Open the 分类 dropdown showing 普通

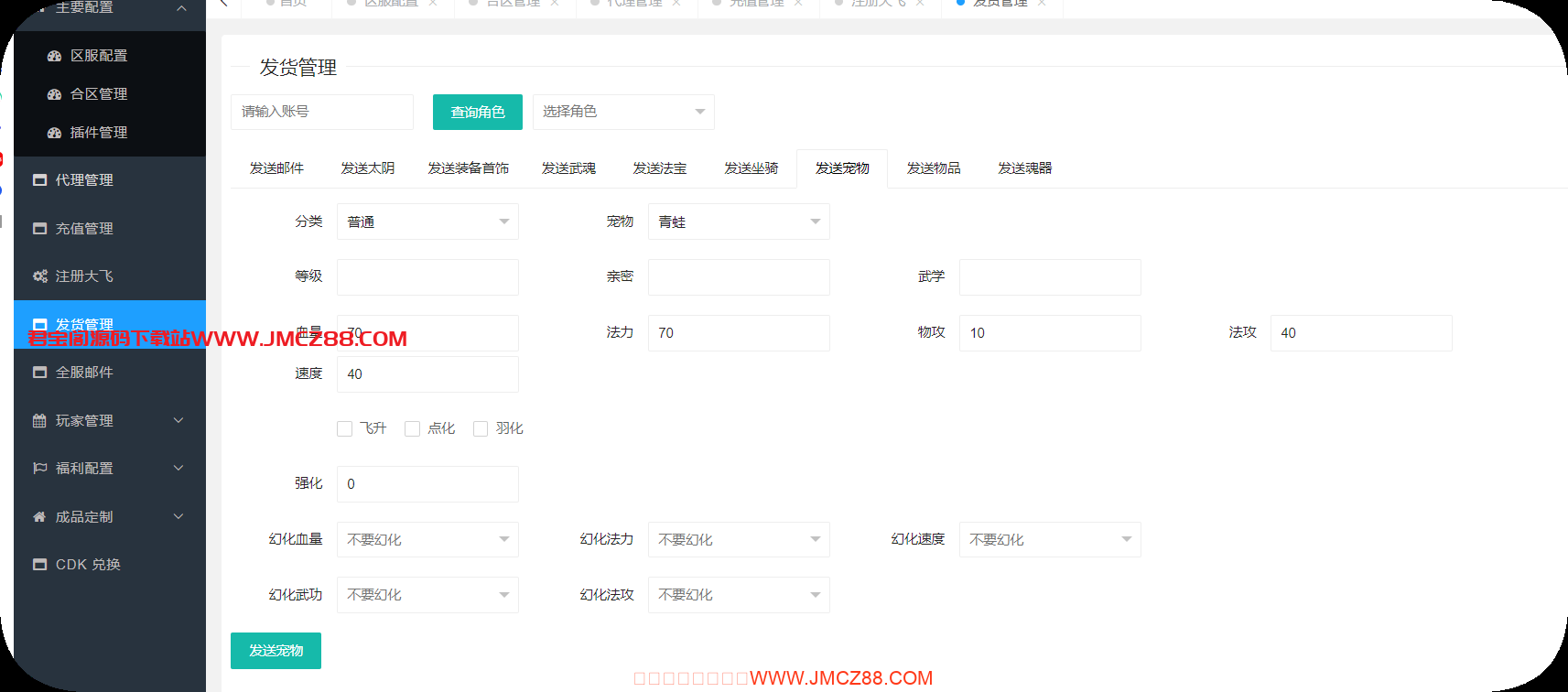[x=427, y=222]
